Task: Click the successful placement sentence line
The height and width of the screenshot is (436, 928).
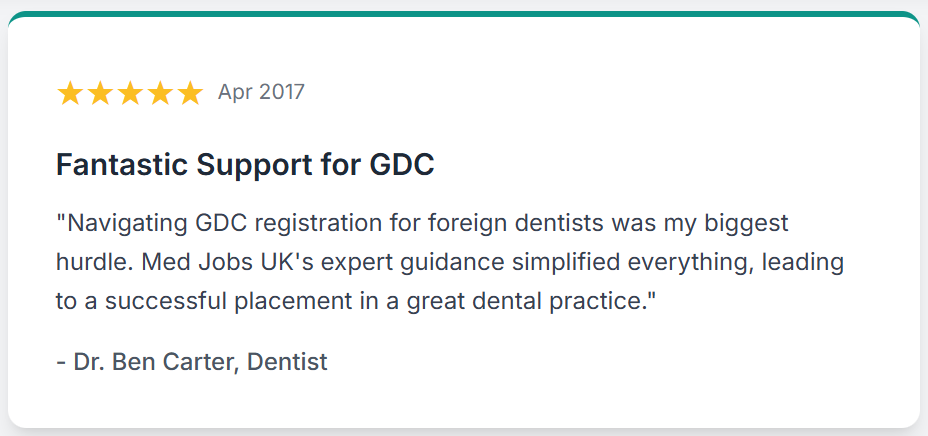Action: [357, 301]
